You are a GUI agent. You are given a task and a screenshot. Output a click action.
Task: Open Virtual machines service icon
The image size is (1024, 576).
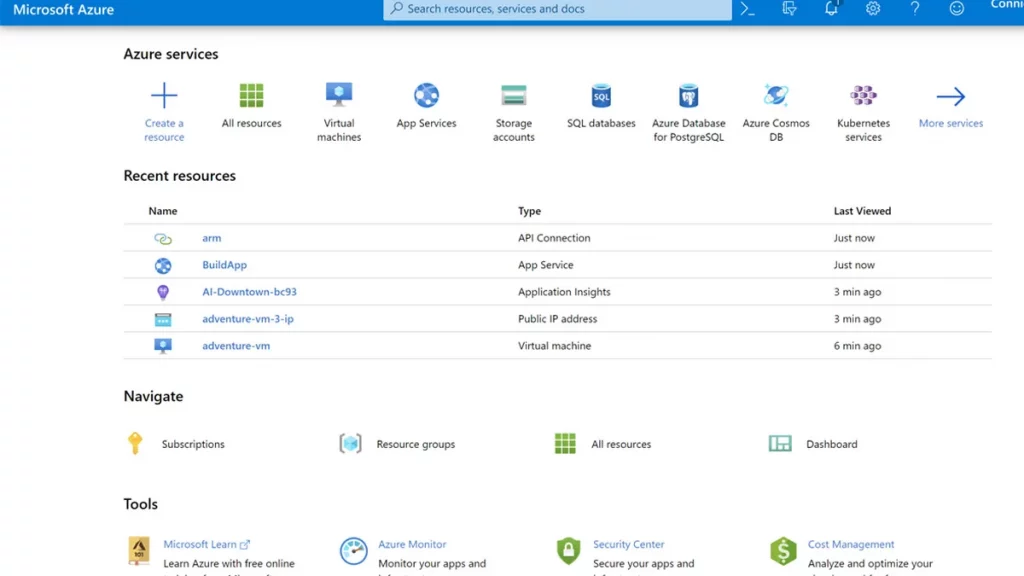click(339, 95)
